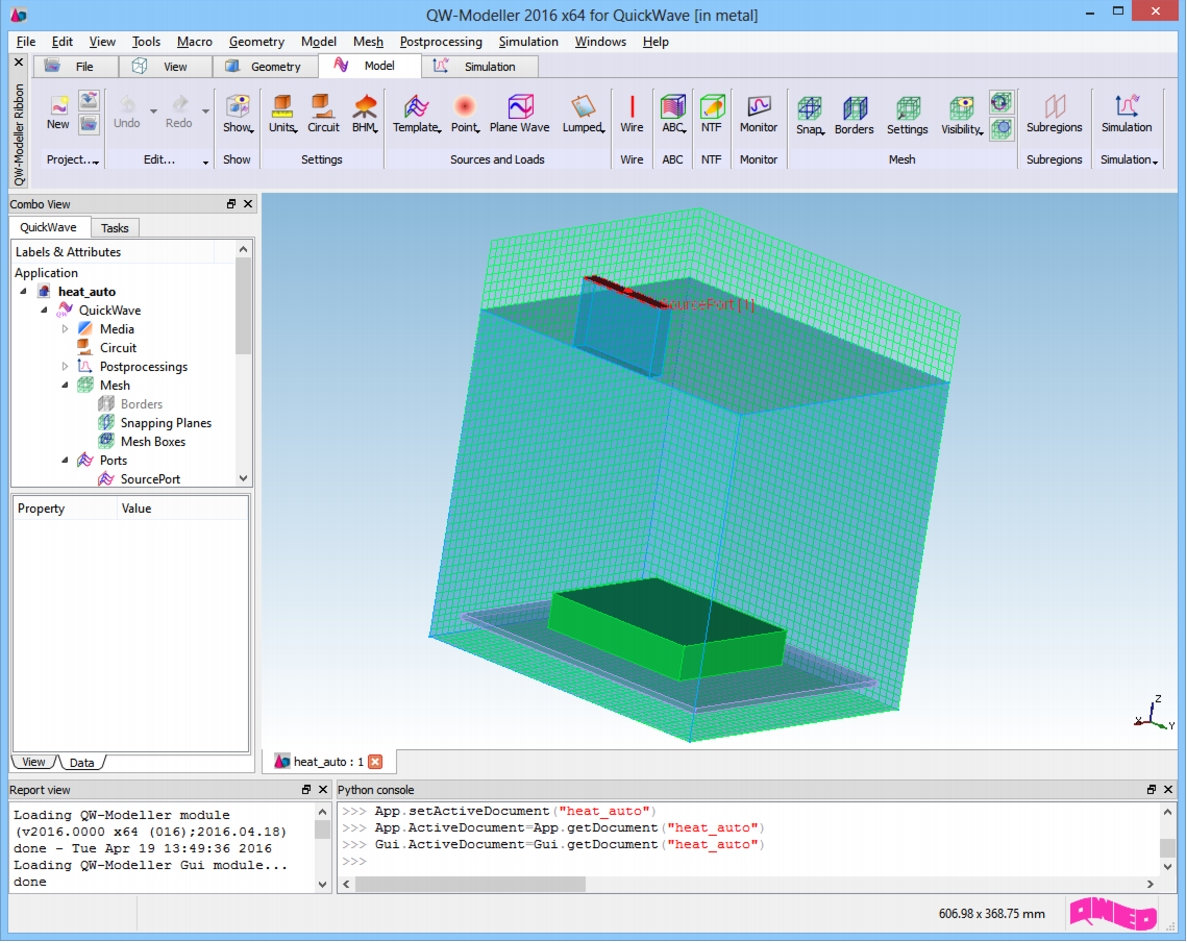Click the save-to-disk icon beside New
Image resolution: width=1187 pixels, height=943 pixels.
tap(89, 100)
